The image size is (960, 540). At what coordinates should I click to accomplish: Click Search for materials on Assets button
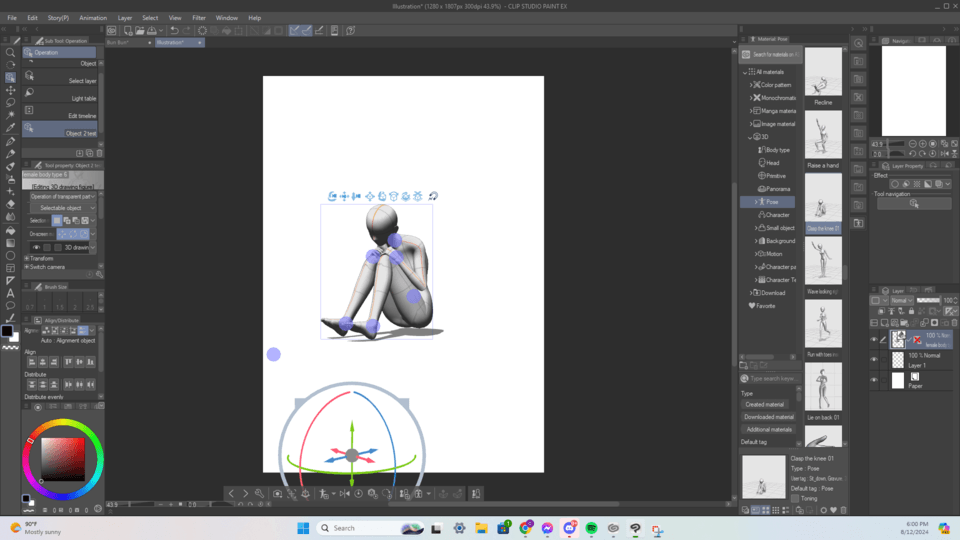click(x=770, y=54)
